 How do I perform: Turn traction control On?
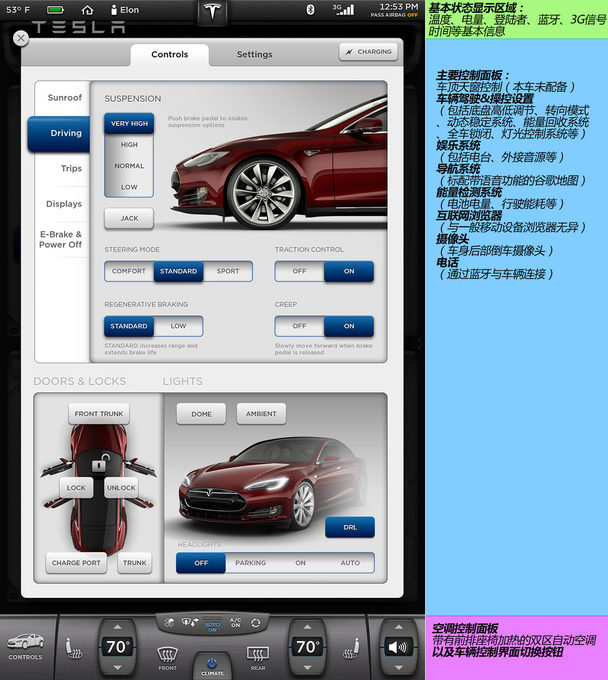[x=349, y=271]
